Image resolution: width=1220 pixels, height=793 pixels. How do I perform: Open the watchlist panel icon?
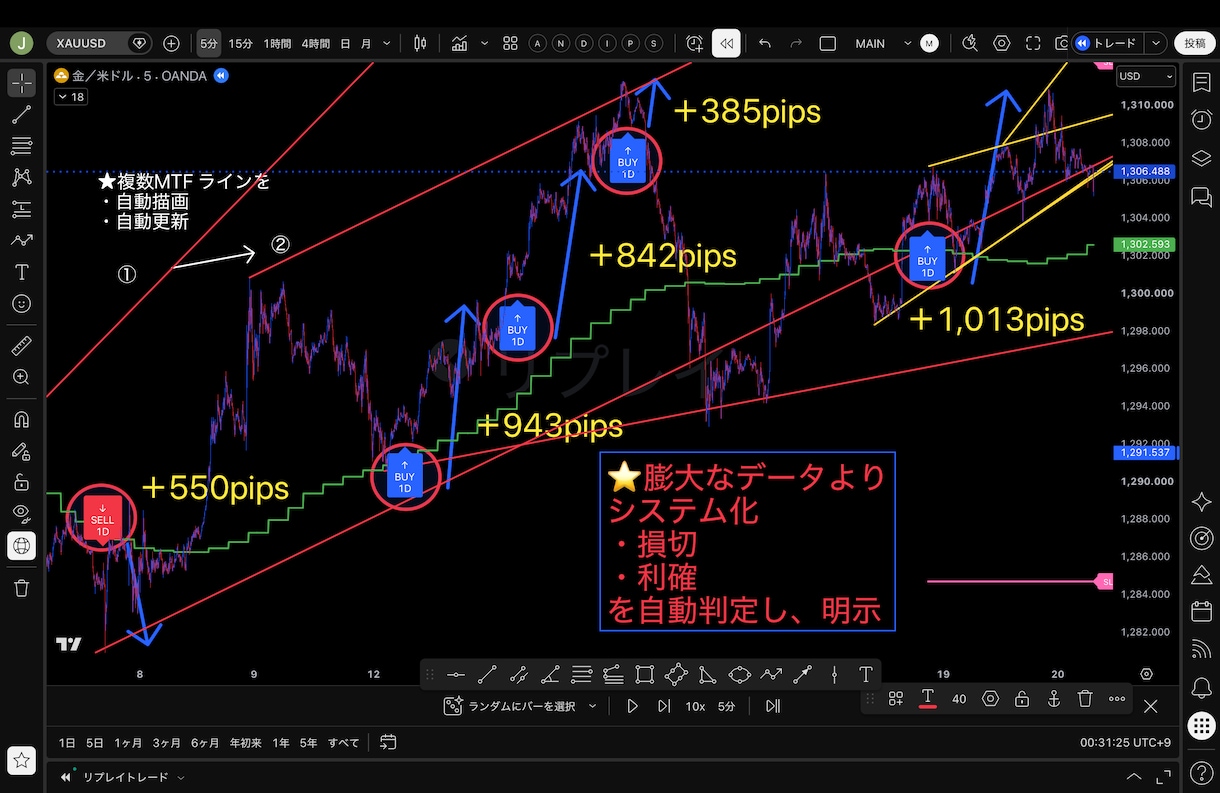tap(1201, 82)
